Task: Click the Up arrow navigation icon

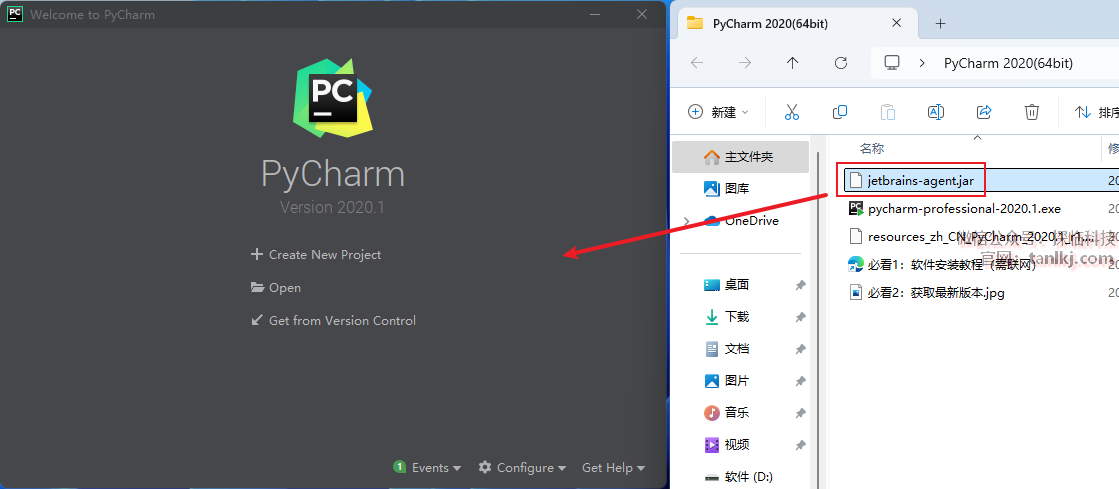Action: 793,63
